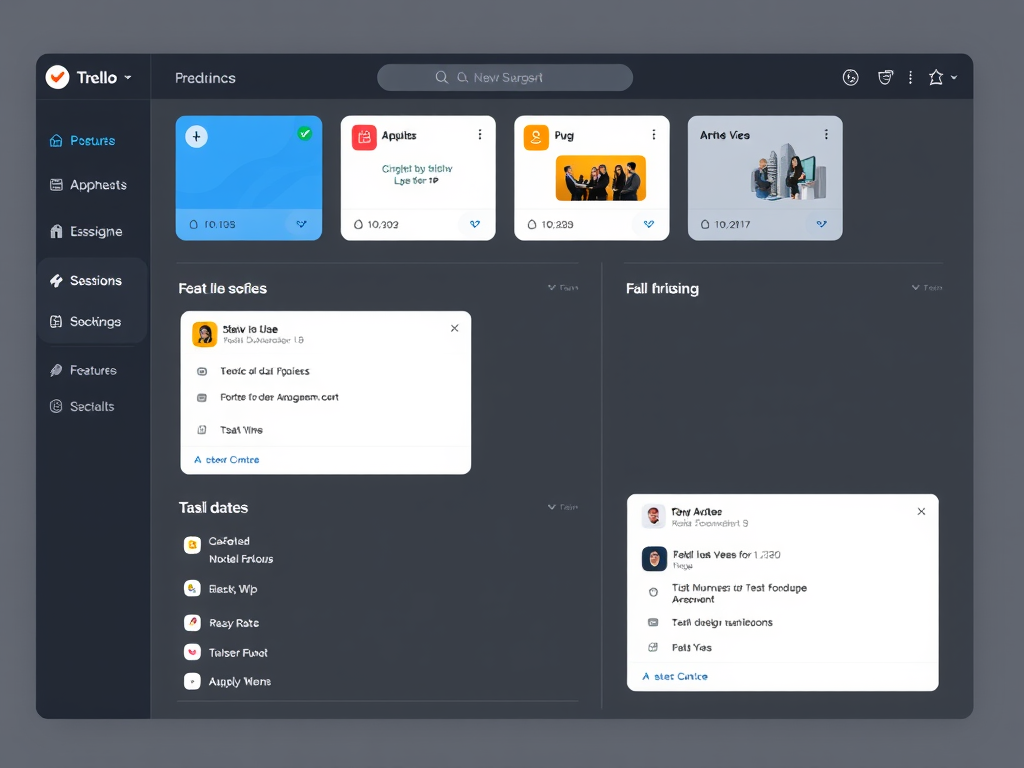1024x768 pixels.
Task: Toggle the heart on the Pug card
Action: coord(649,224)
